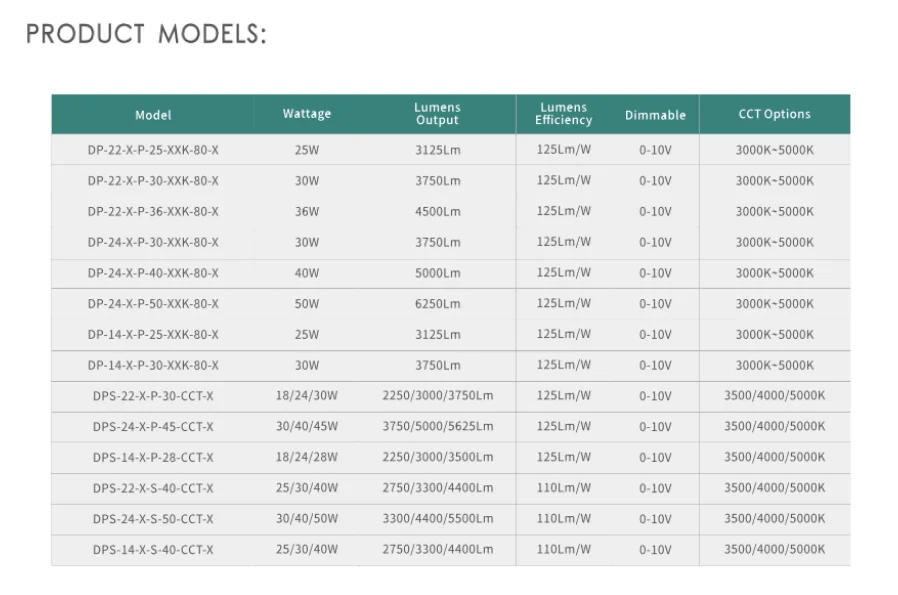Image resolution: width=898 pixels, height=595 pixels.
Task: Select the Lumens Efficiency column header
Action: [563, 114]
